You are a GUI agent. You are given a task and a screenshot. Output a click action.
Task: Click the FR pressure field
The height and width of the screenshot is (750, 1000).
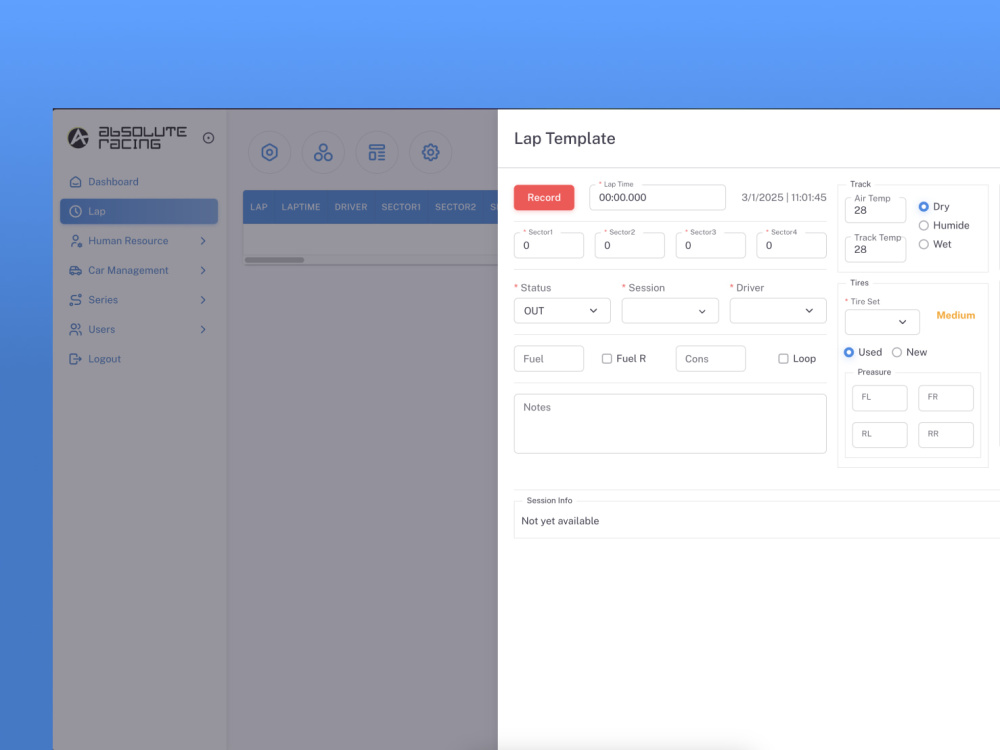[946, 397]
